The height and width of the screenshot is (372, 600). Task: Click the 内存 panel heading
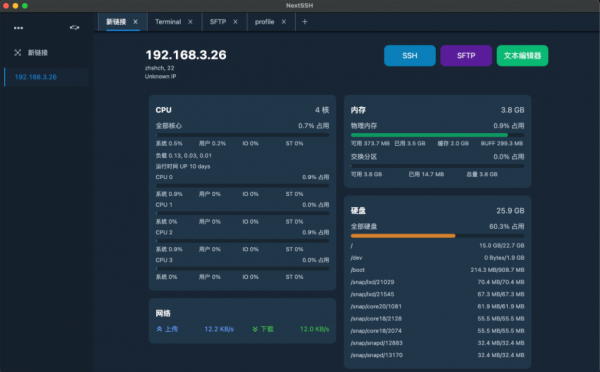click(x=358, y=110)
